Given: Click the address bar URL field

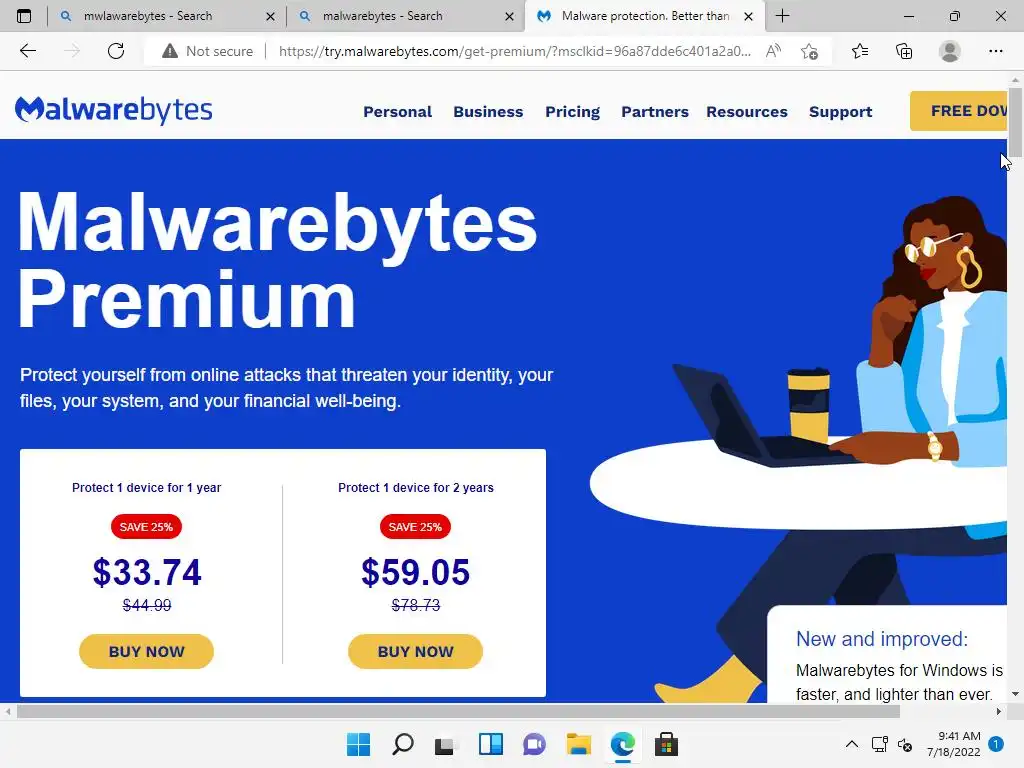Looking at the screenshot, I should point(515,51).
